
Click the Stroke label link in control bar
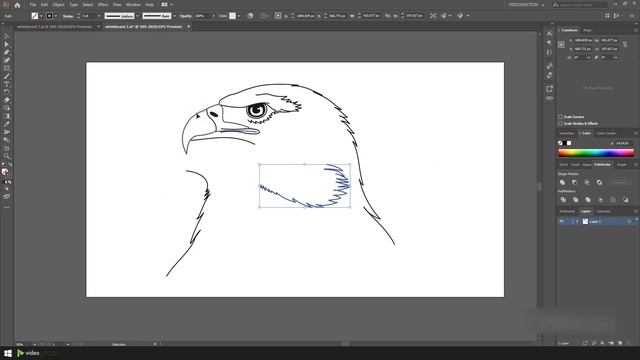[x=68, y=16]
